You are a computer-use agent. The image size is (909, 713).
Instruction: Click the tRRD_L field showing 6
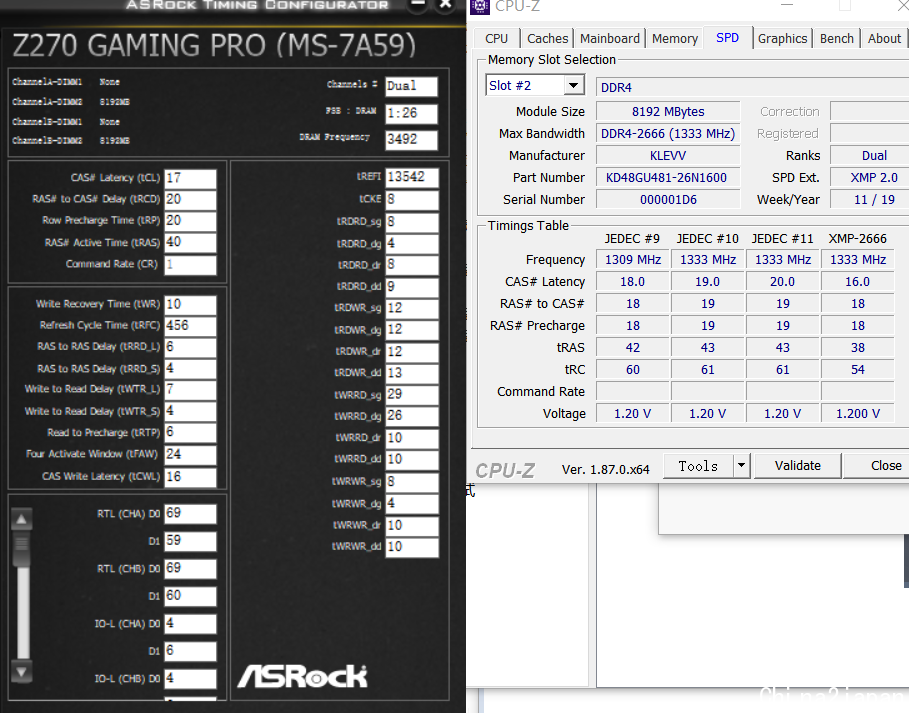(x=190, y=347)
